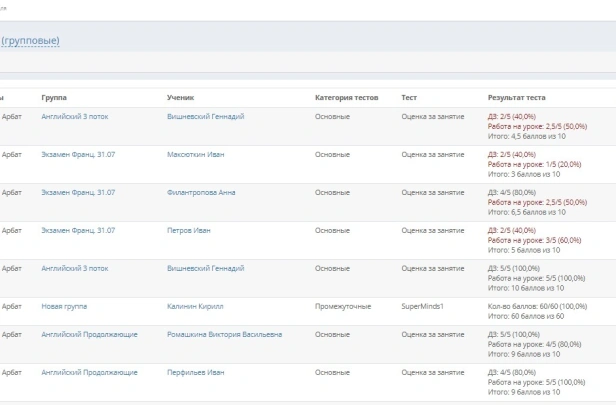Open Экзамен Франц. 31.07 in Филантропова Анна row

click(x=78, y=192)
